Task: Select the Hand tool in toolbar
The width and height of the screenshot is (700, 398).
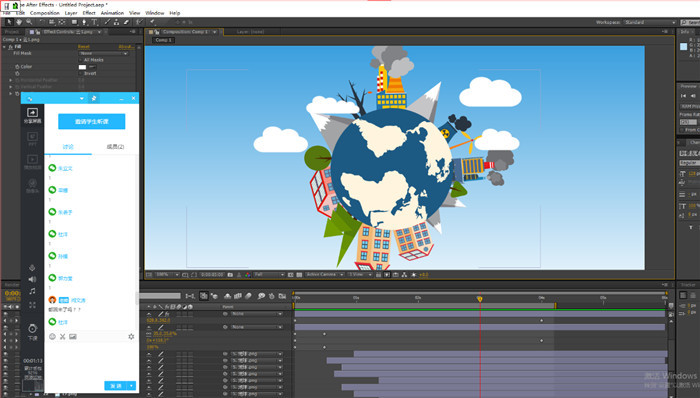Action: pos(19,22)
